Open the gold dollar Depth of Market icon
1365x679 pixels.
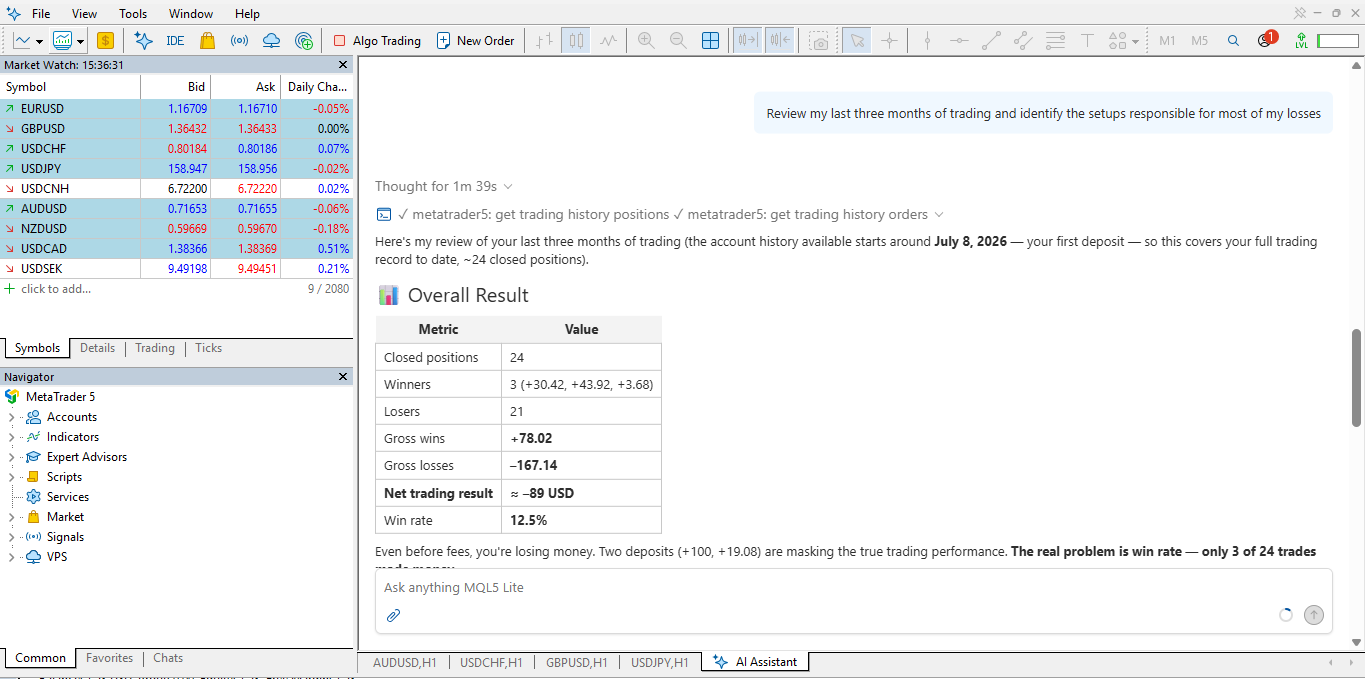[105, 41]
